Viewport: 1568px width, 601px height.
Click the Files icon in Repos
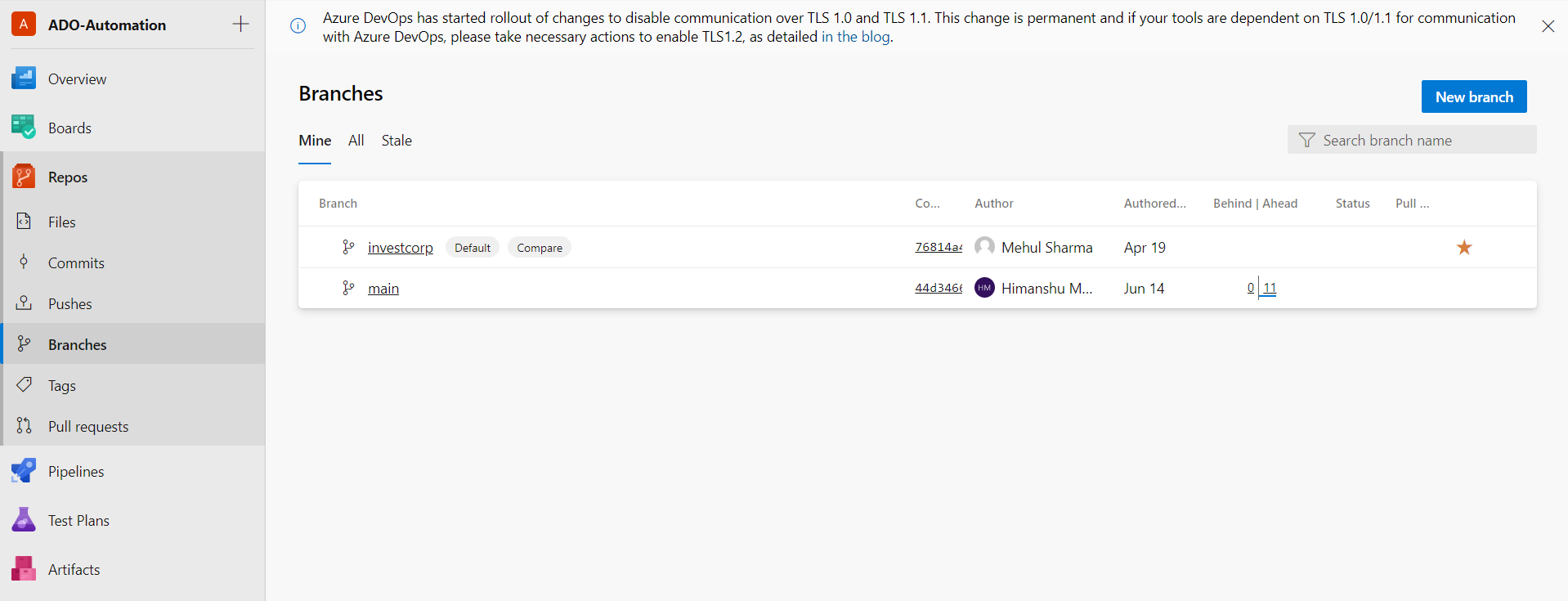coord(25,222)
